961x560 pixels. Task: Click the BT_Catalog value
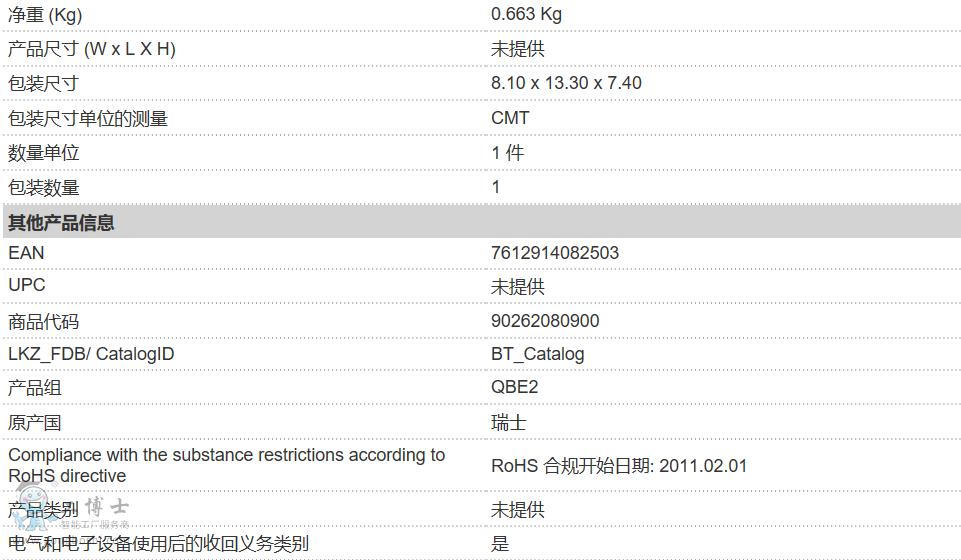click(537, 354)
